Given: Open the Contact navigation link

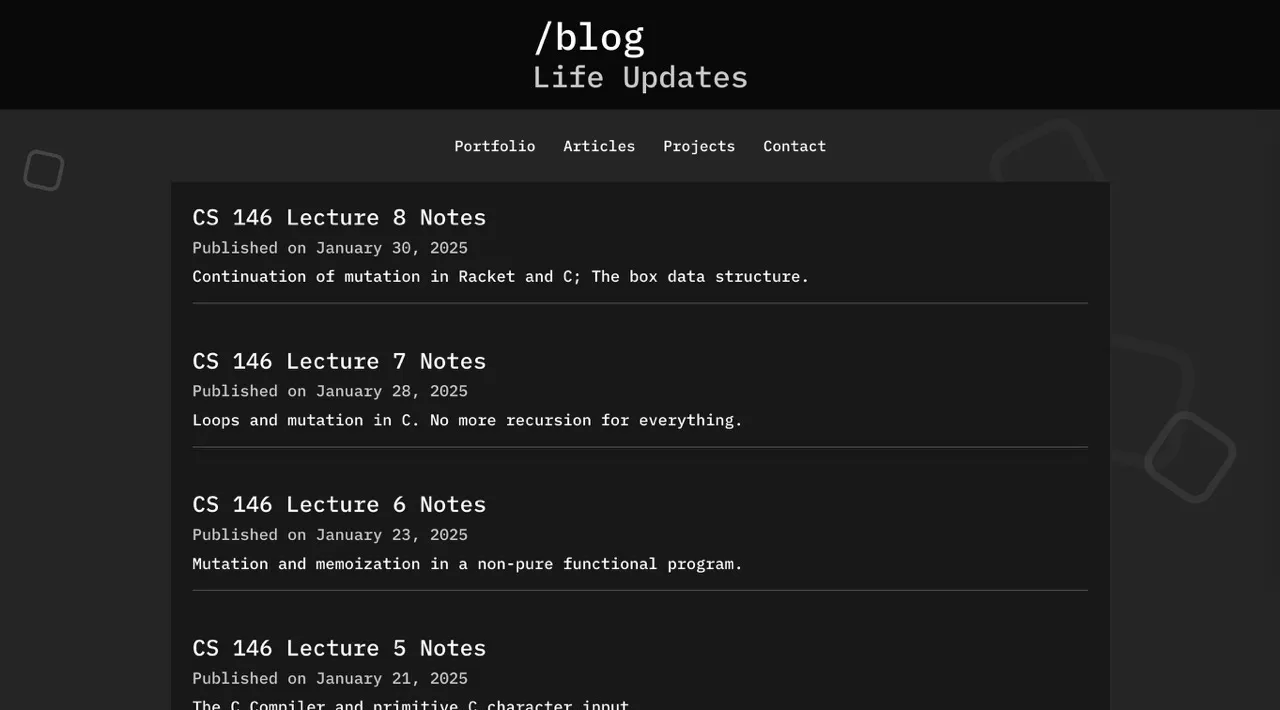Looking at the screenshot, I should (x=794, y=146).
